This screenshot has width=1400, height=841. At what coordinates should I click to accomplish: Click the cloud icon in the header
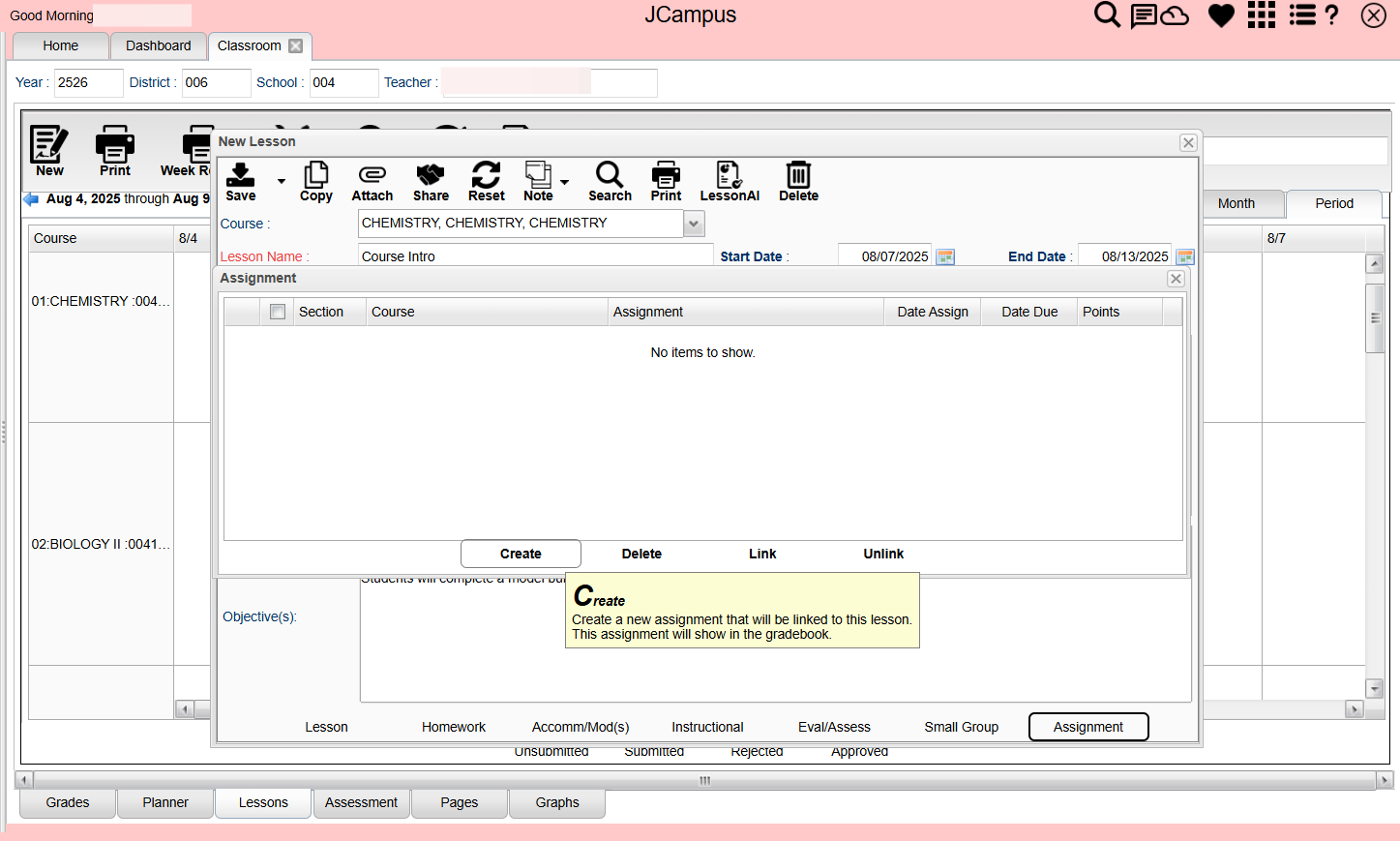pos(1175,15)
